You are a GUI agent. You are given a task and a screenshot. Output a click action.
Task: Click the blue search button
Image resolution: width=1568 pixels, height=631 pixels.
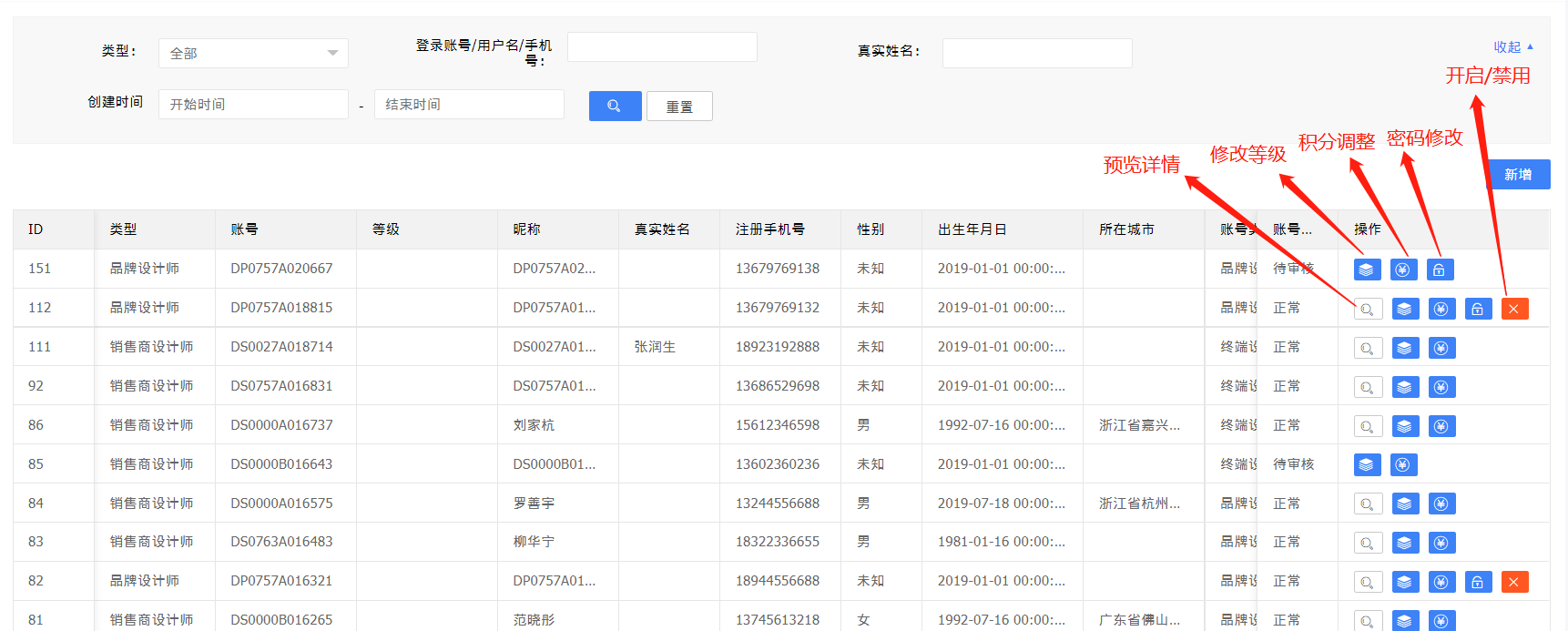[615, 106]
